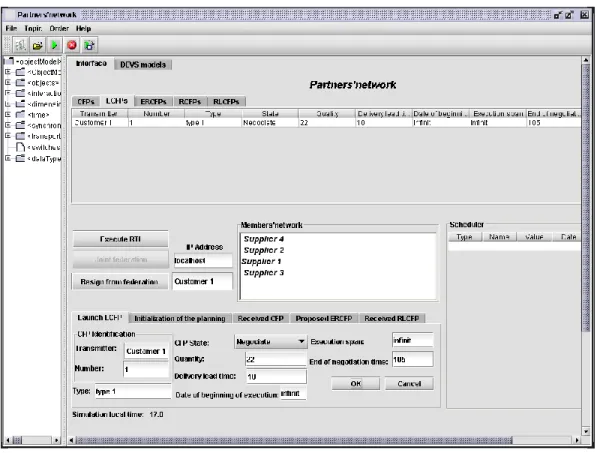Click the last toolbar icon after the stop button

(x=89, y=45)
